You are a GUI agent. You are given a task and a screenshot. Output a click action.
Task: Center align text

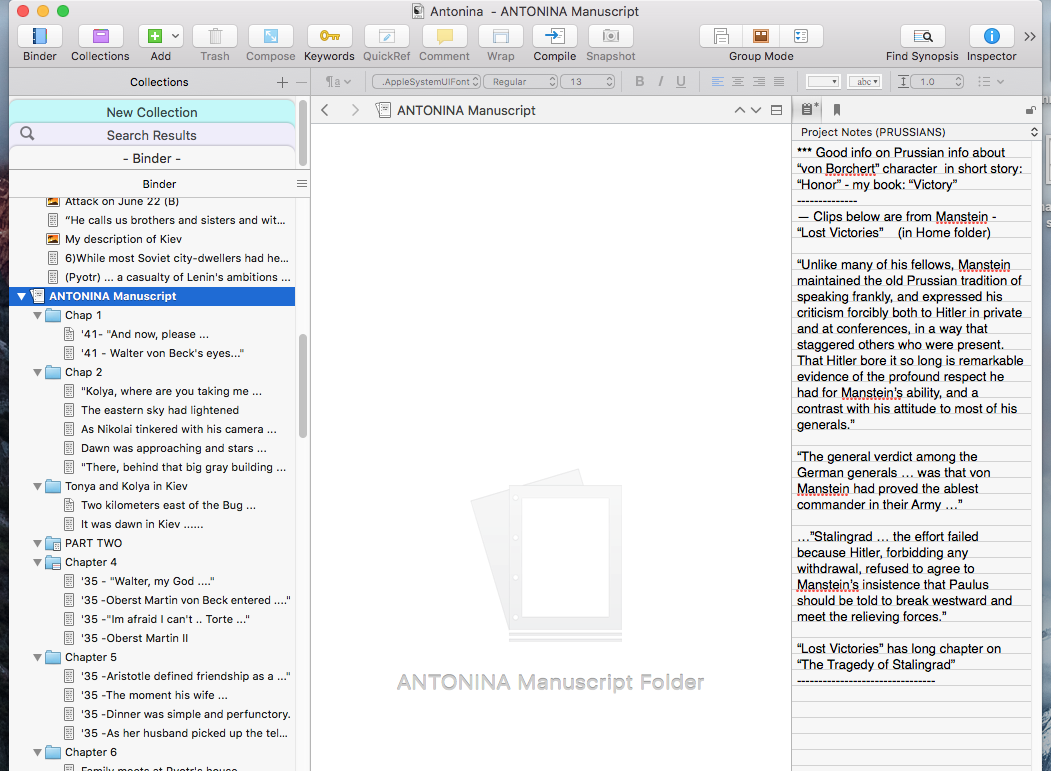point(738,82)
